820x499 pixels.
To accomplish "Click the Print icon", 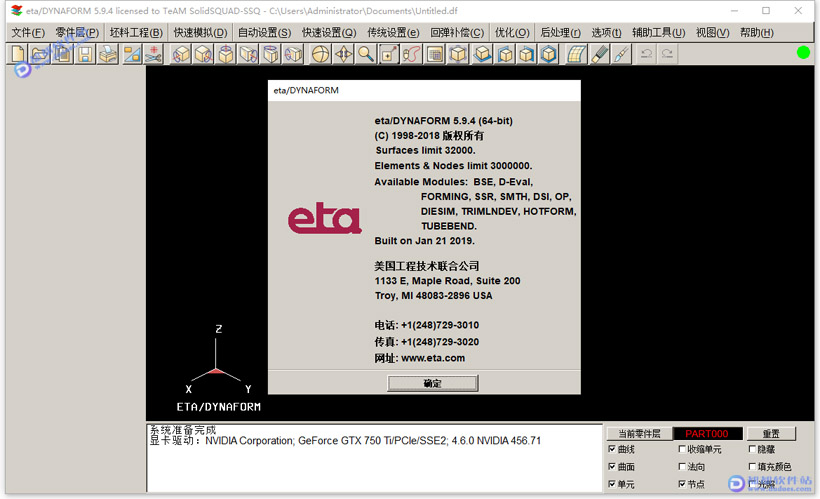I will (108, 54).
